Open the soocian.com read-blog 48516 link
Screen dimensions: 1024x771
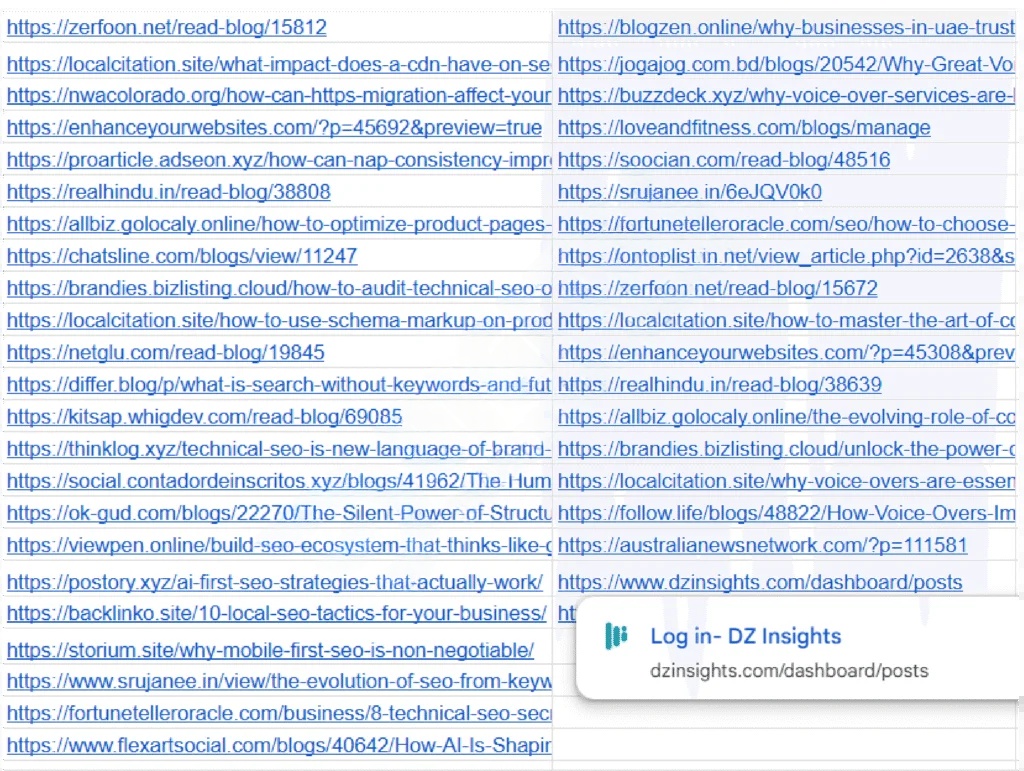point(724,159)
